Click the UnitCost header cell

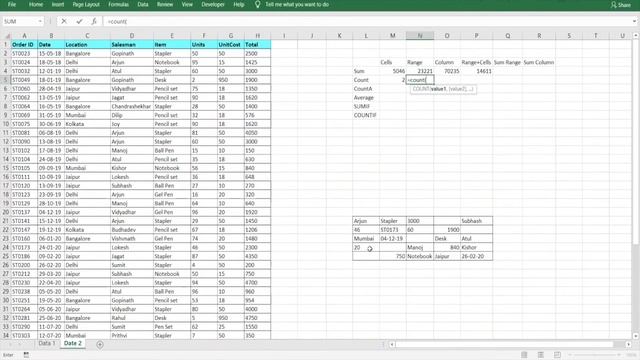(231, 44)
